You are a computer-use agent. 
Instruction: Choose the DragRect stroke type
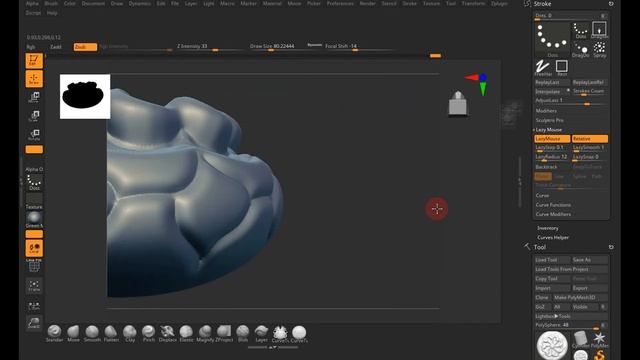[599, 30]
